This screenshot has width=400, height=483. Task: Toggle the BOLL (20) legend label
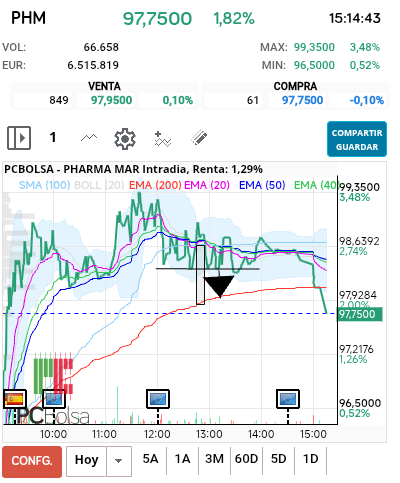coord(99,185)
